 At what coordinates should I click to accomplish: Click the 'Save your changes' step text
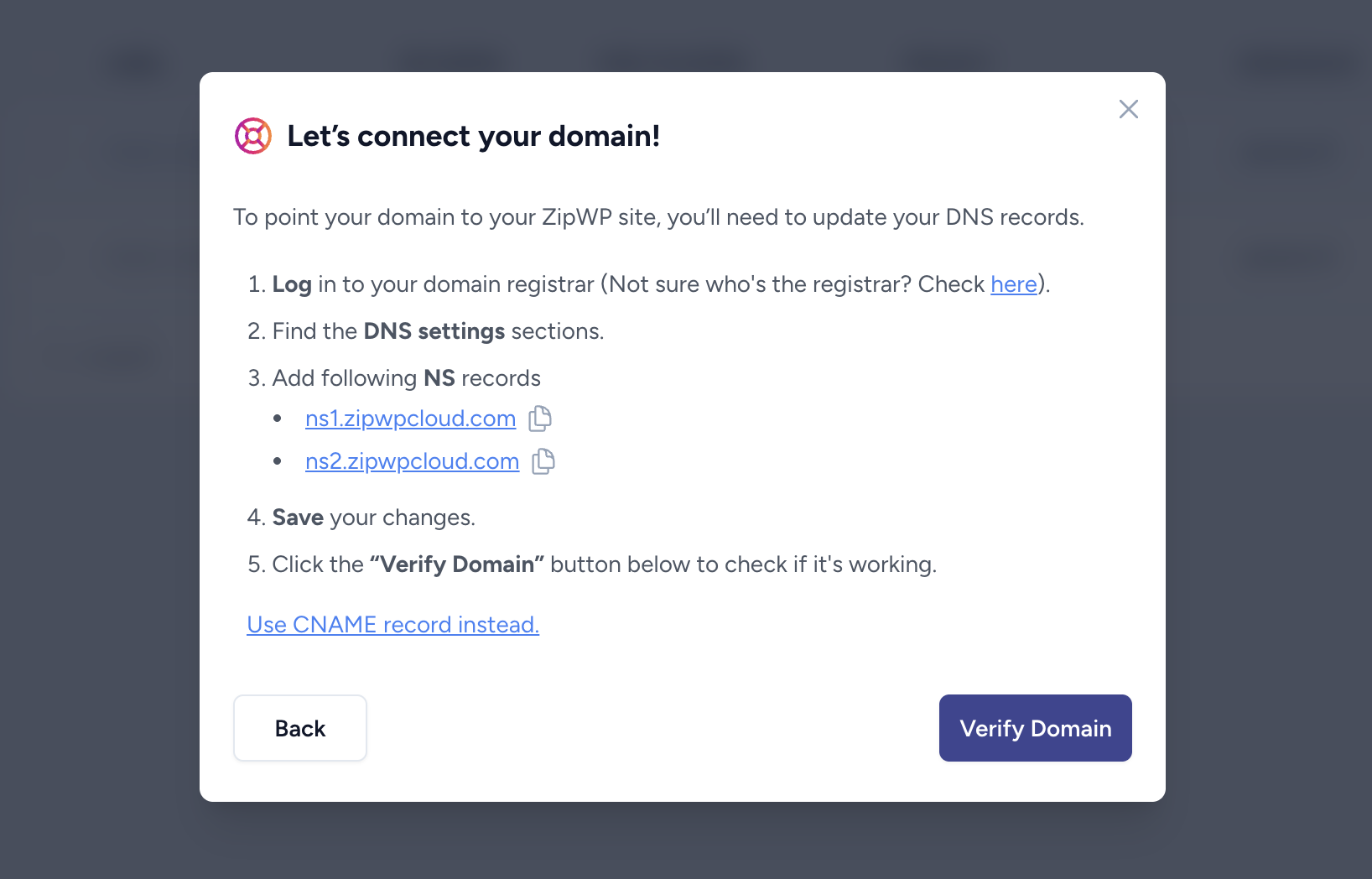pyautogui.click(x=373, y=518)
